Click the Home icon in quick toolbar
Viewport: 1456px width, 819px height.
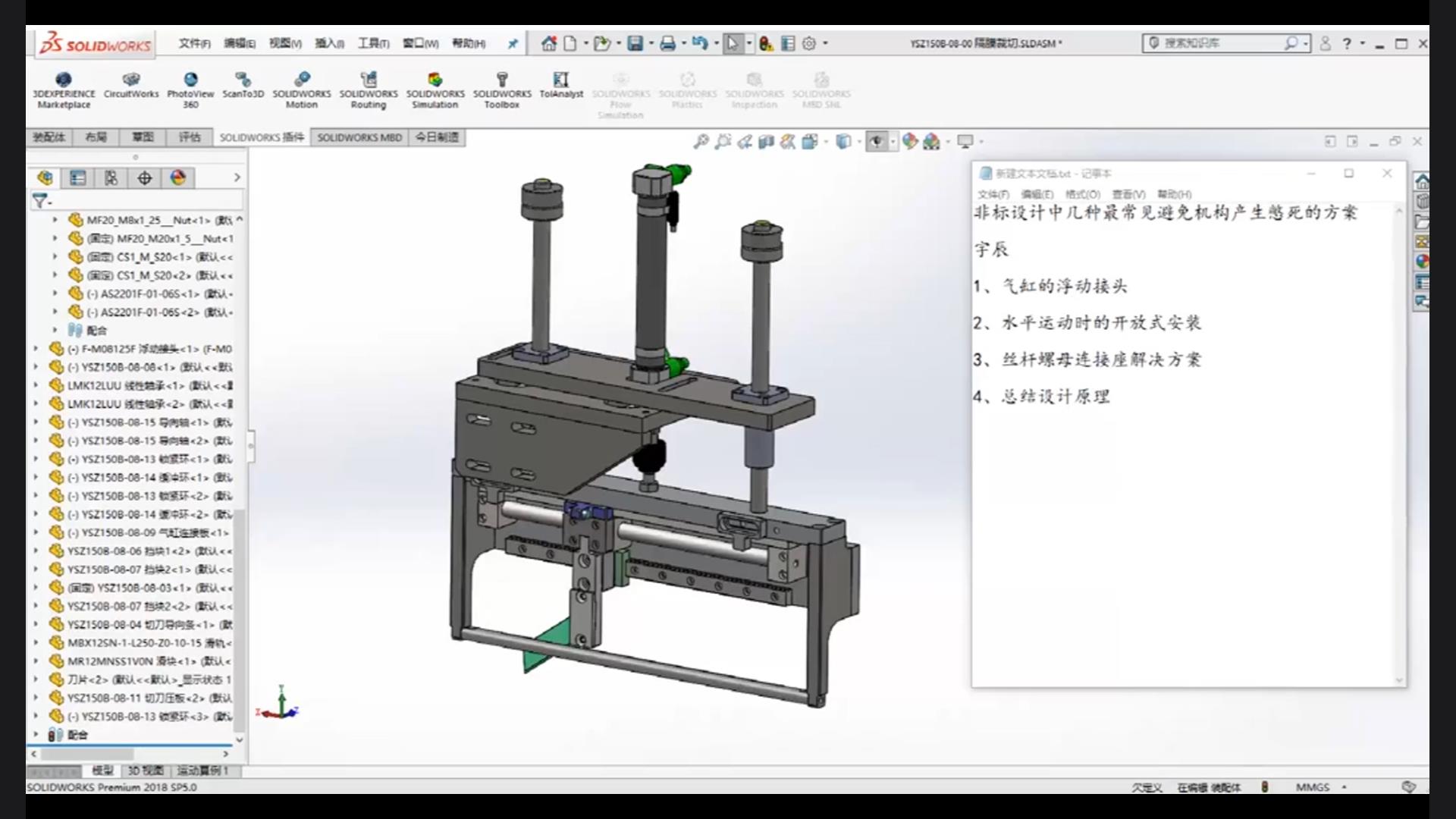[549, 43]
